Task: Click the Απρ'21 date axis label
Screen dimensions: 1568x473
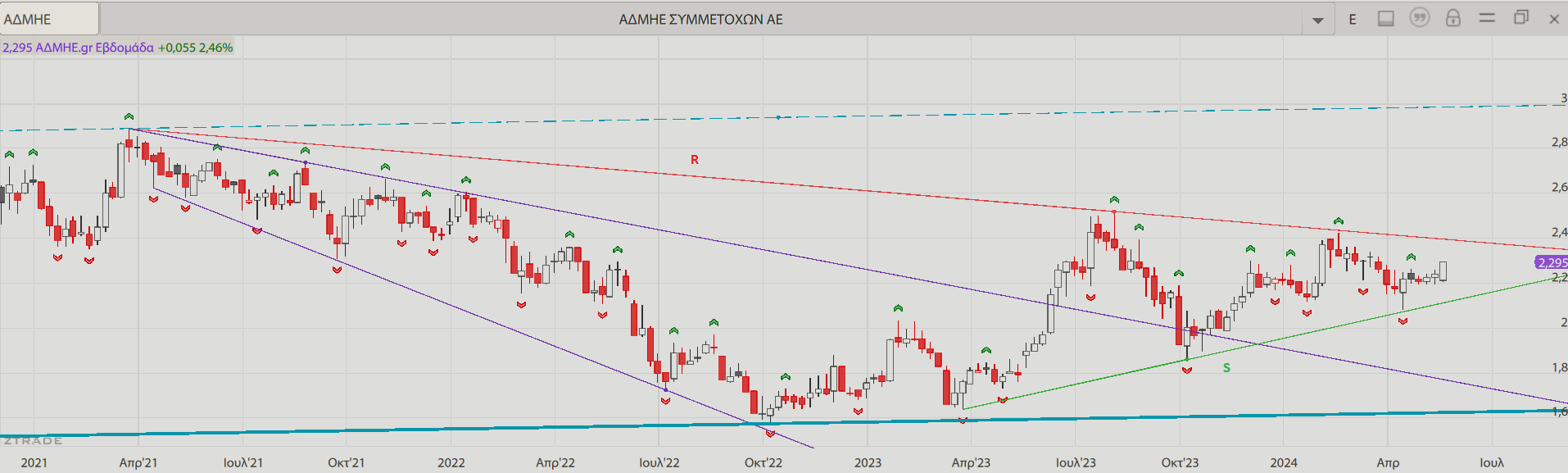Action: click(x=138, y=462)
